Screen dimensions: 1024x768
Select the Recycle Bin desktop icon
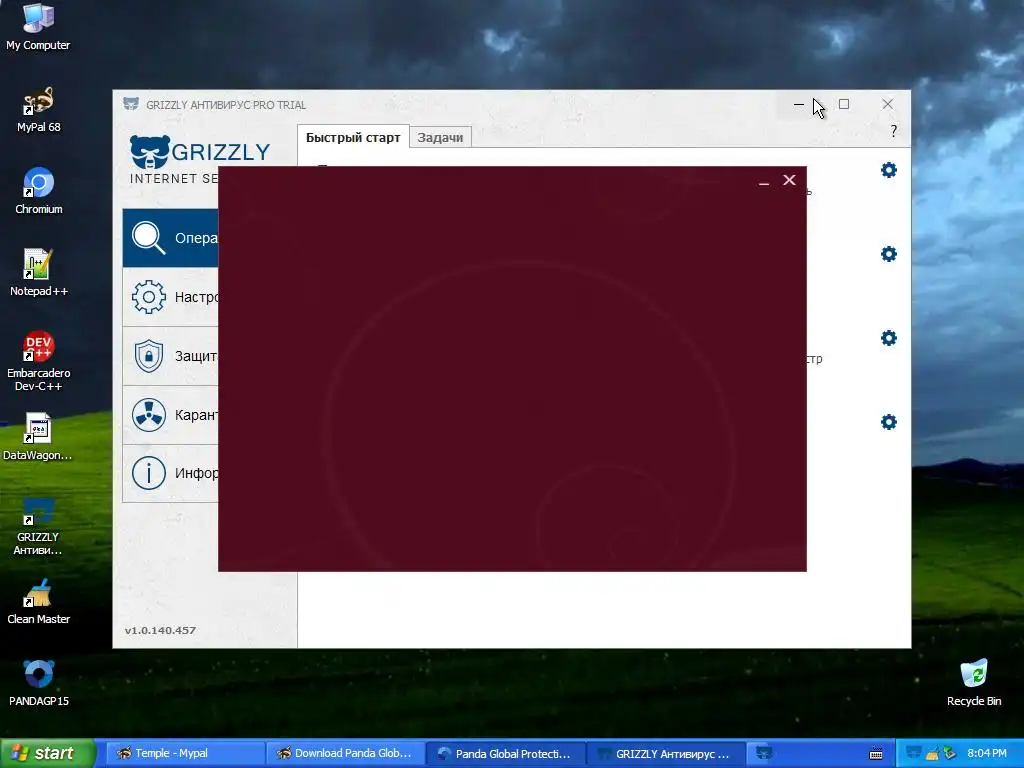click(974, 684)
